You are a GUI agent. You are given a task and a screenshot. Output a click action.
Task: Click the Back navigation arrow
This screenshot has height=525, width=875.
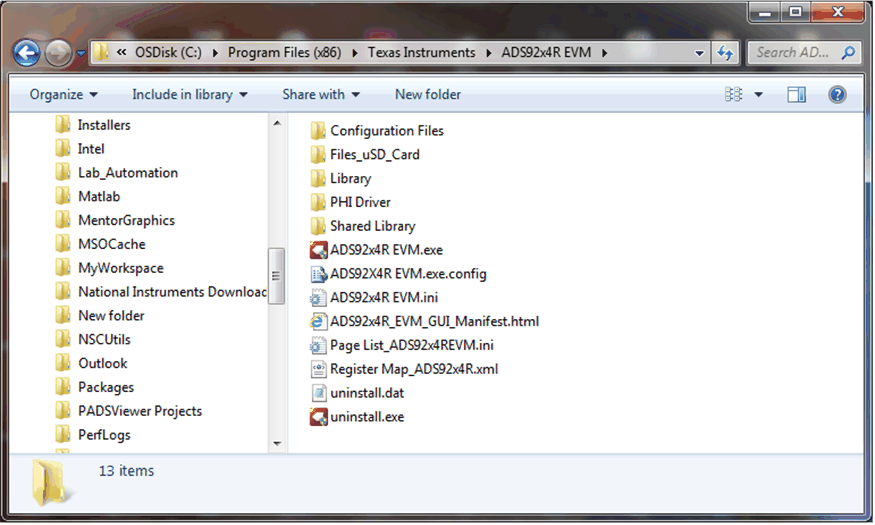(27, 53)
